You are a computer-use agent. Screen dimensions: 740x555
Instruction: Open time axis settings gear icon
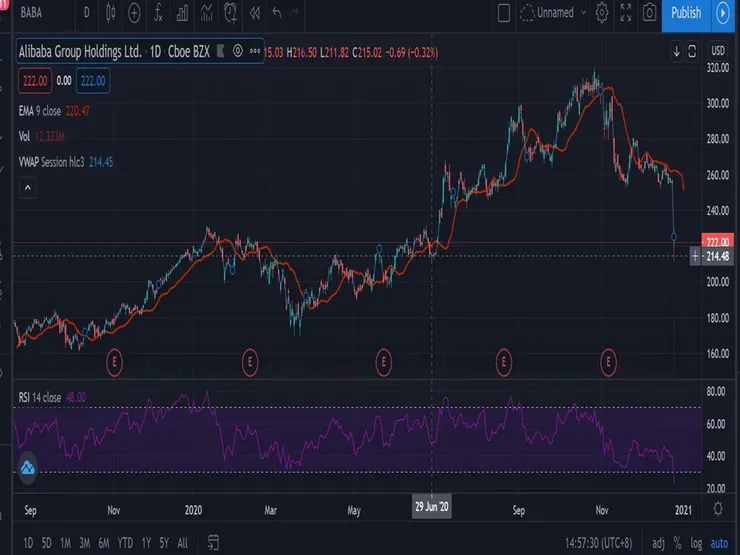point(718,509)
